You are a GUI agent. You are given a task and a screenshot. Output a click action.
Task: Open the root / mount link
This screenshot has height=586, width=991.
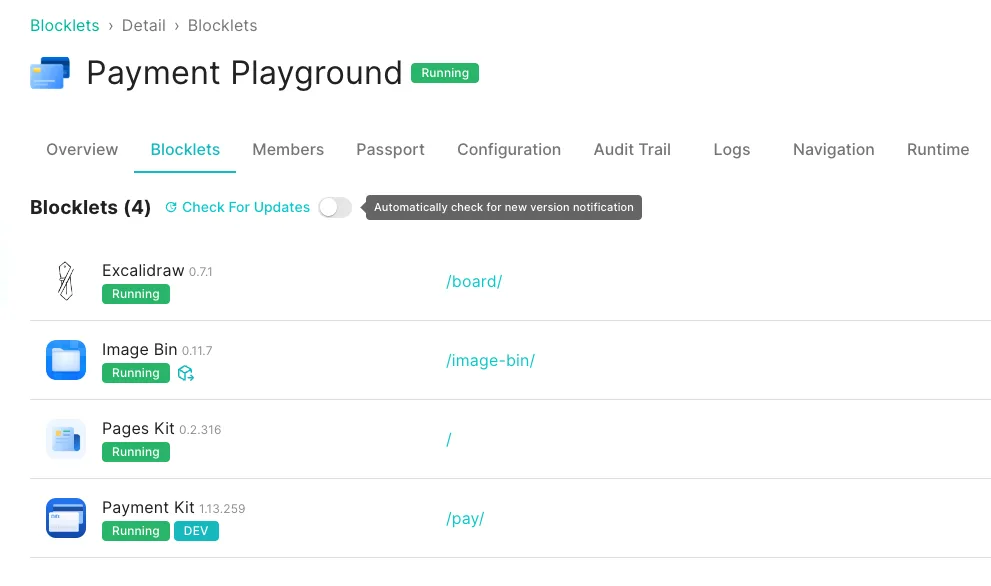coord(449,439)
